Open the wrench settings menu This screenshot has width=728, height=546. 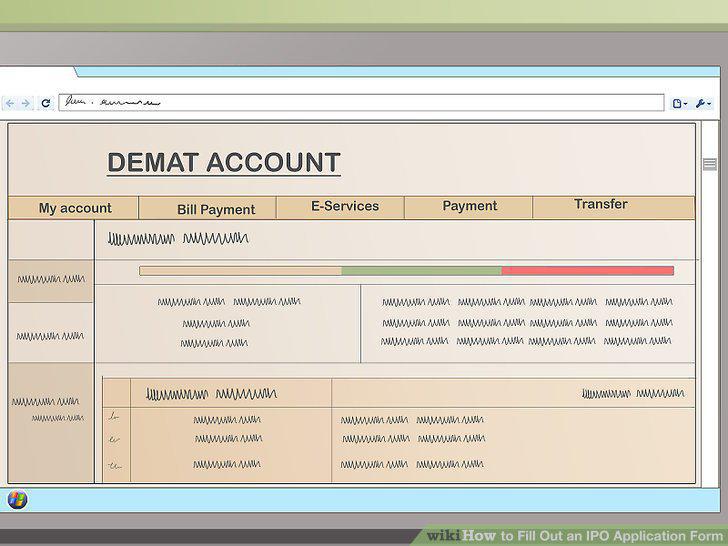pyautogui.click(x=703, y=104)
